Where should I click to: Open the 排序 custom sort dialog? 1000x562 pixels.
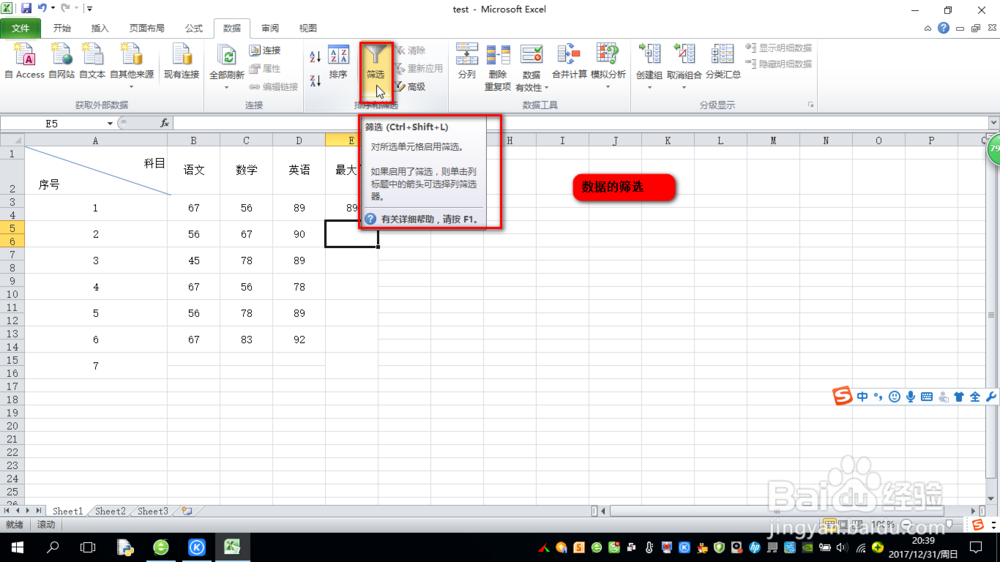(338, 63)
